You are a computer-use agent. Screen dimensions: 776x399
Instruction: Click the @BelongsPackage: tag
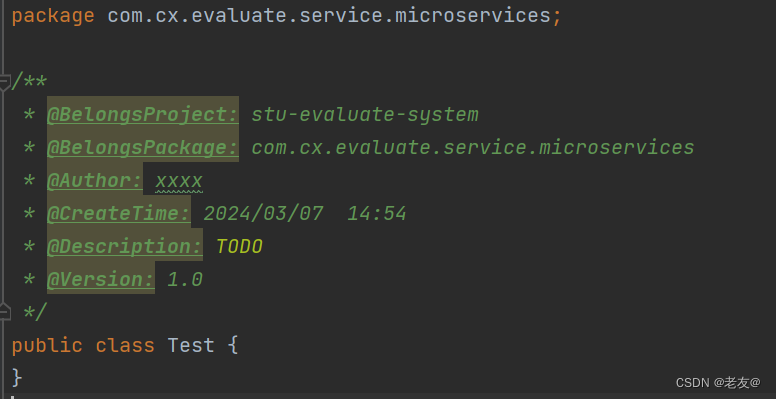(143, 147)
